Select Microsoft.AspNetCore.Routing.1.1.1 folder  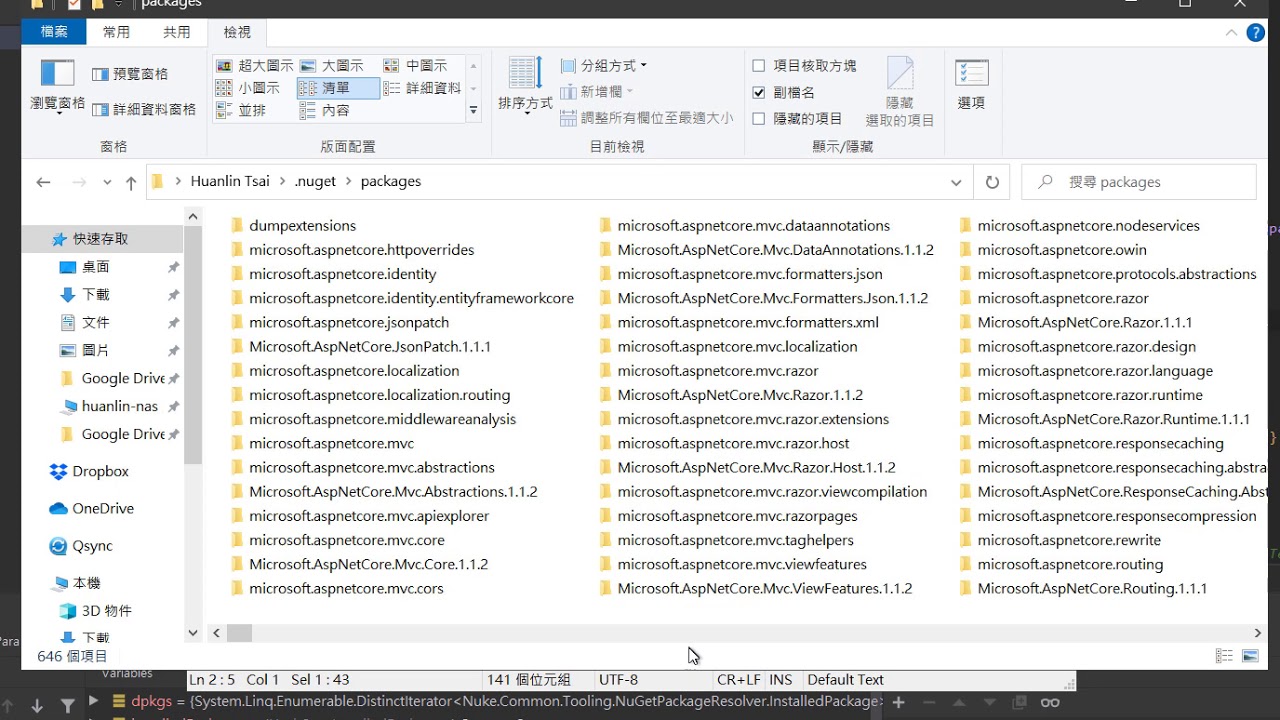tap(1083, 589)
